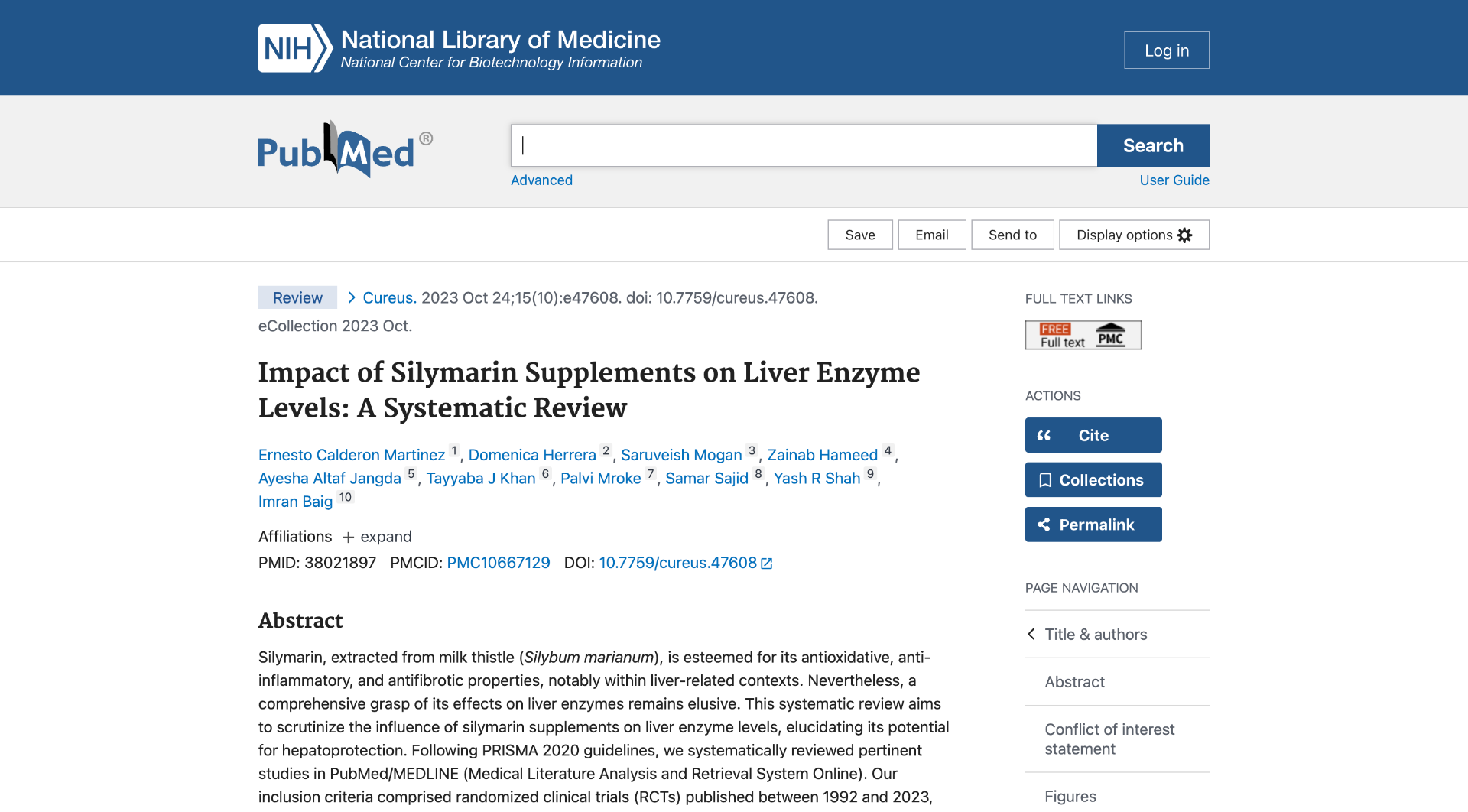The image size is (1468, 812).
Task: Click the Cite button
Action: tap(1093, 435)
